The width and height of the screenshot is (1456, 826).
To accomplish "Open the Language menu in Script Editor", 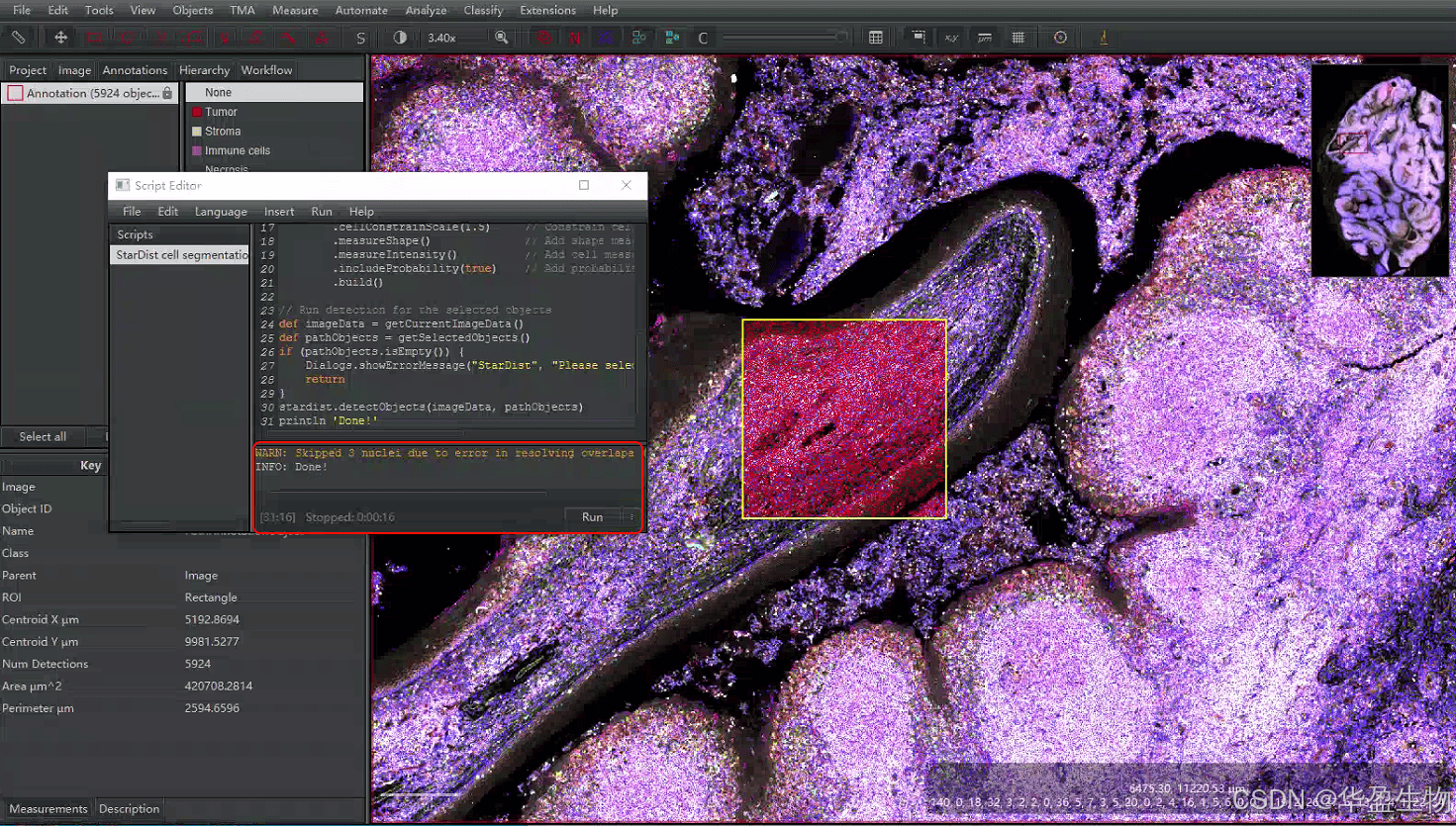I will 221,212.
